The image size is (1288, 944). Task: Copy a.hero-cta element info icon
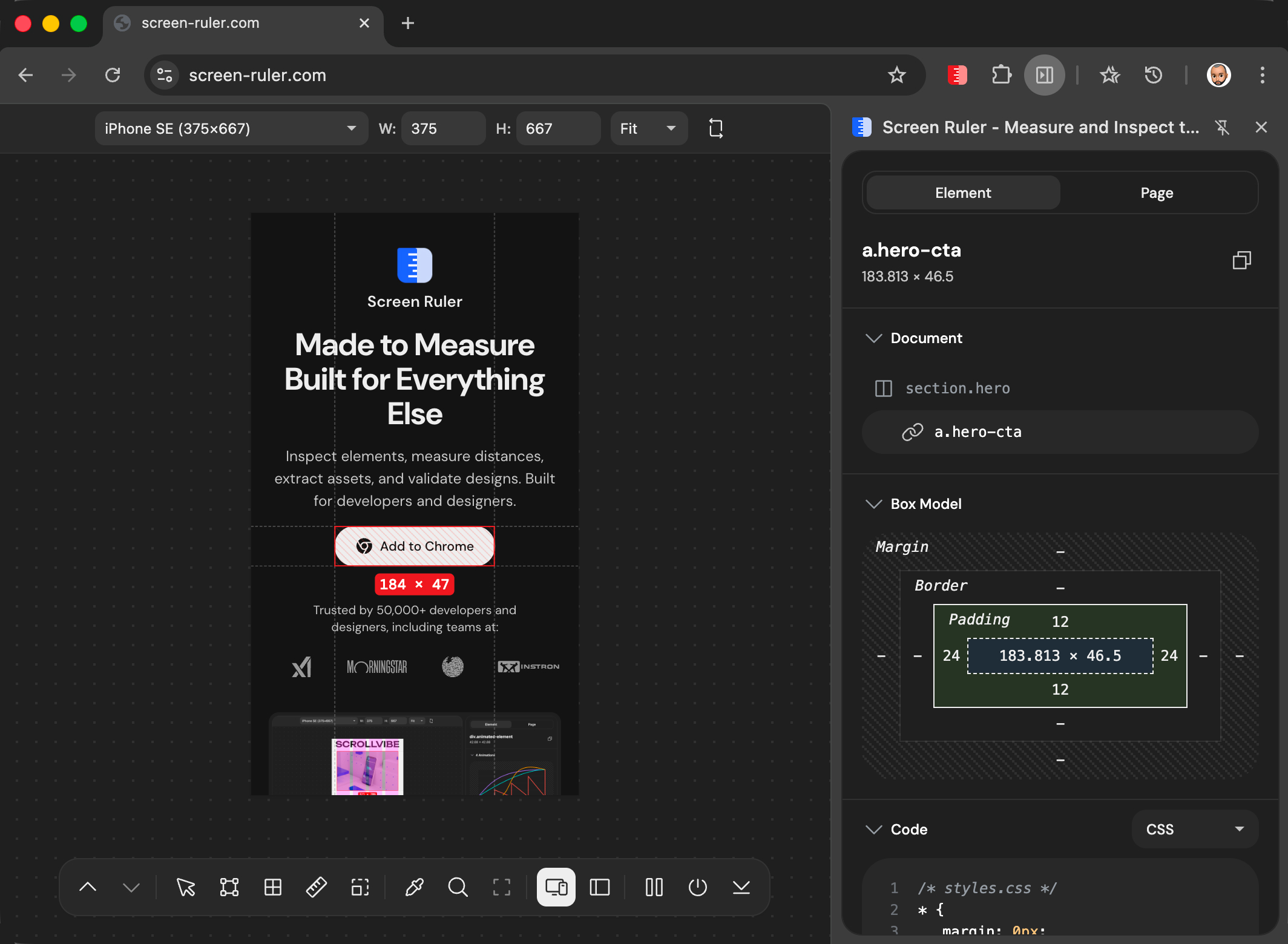pyautogui.click(x=1242, y=260)
